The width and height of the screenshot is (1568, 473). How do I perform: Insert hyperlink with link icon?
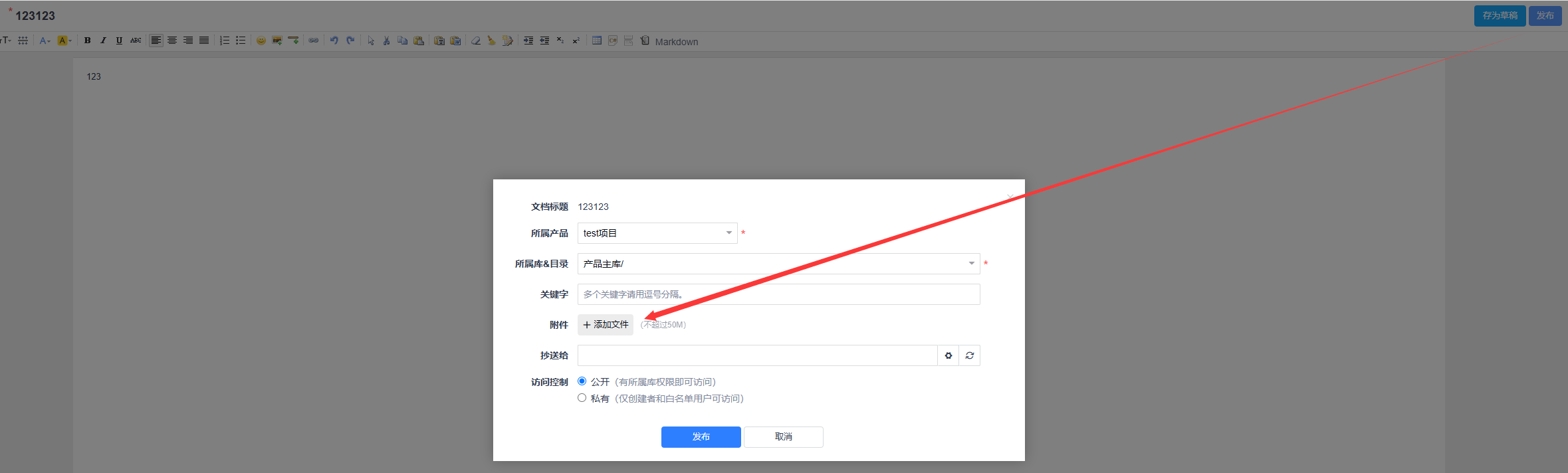314,41
